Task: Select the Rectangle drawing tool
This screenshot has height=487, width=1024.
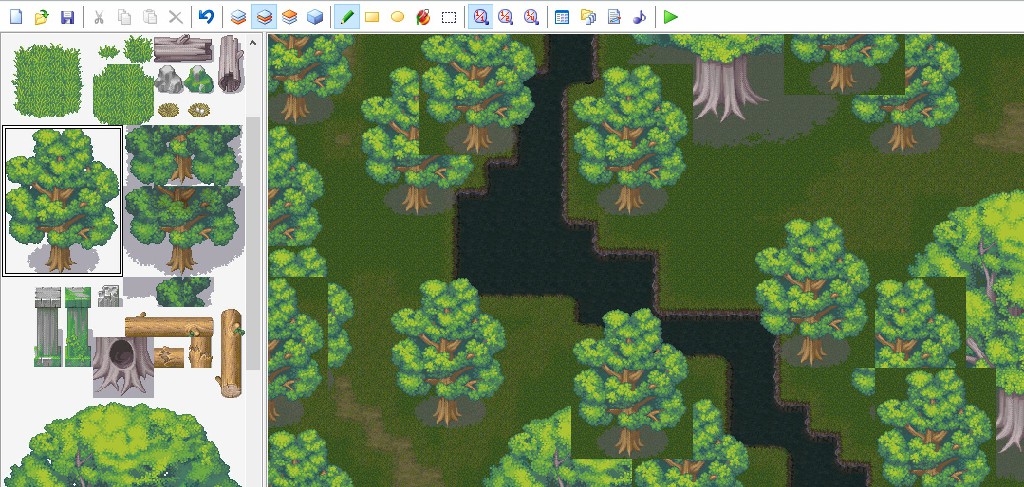Action: (372, 17)
